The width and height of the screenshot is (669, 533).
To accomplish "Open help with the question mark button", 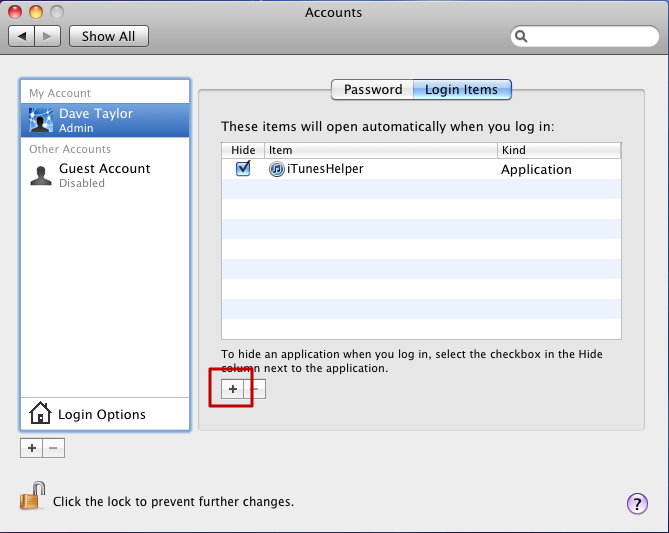I will coord(637,504).
